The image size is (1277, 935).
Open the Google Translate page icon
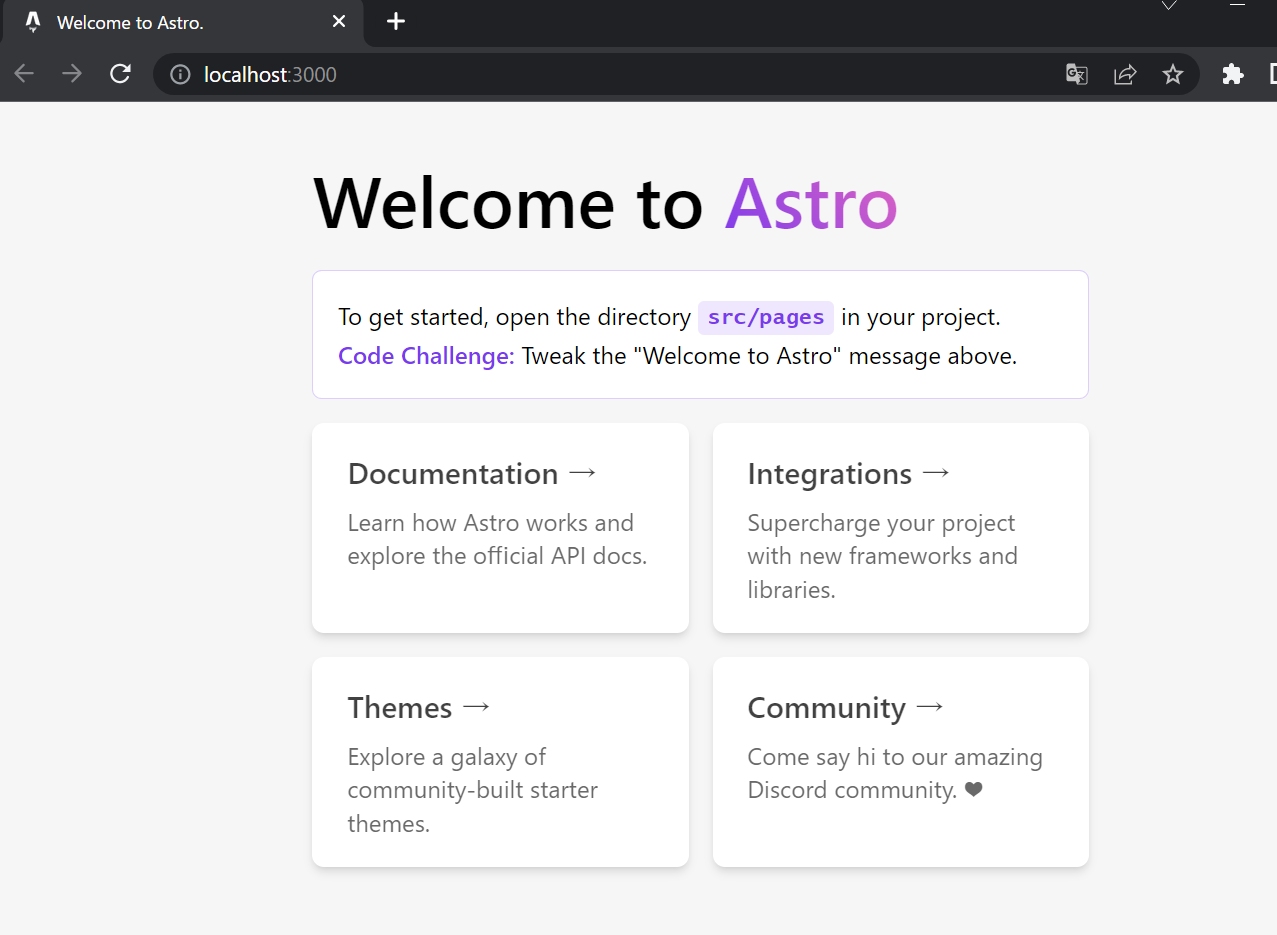(1077, 74)
